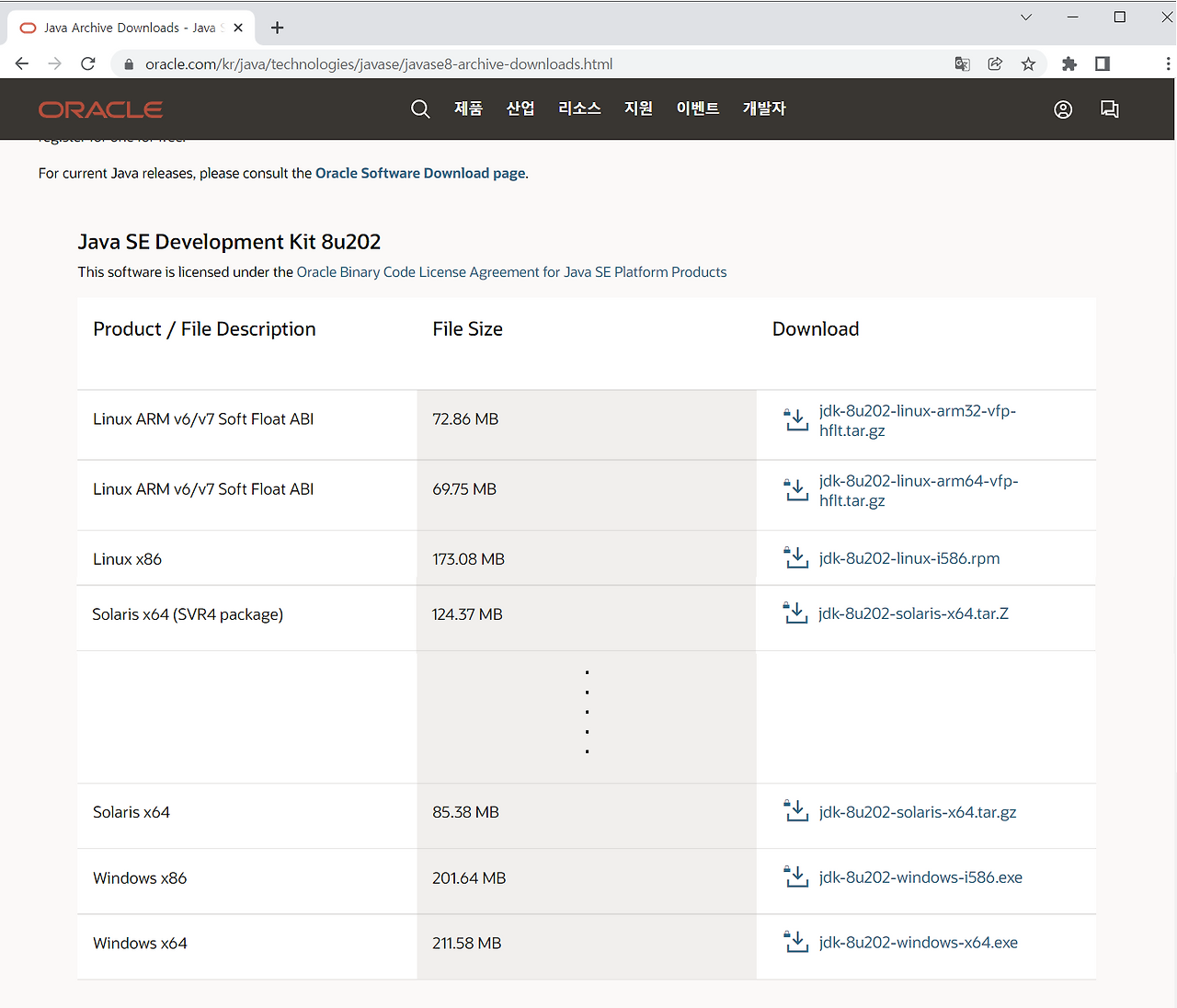This screenshot has height=1008, width=1177.
Task: Open the search icon in the Oracle header
Action: point(420,109)
